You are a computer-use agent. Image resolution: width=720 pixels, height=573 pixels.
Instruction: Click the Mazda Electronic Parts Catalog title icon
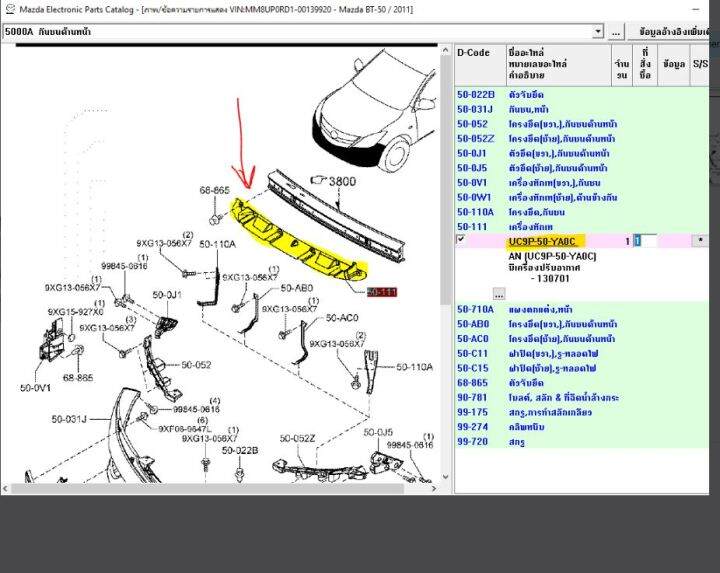coord(8,8)
